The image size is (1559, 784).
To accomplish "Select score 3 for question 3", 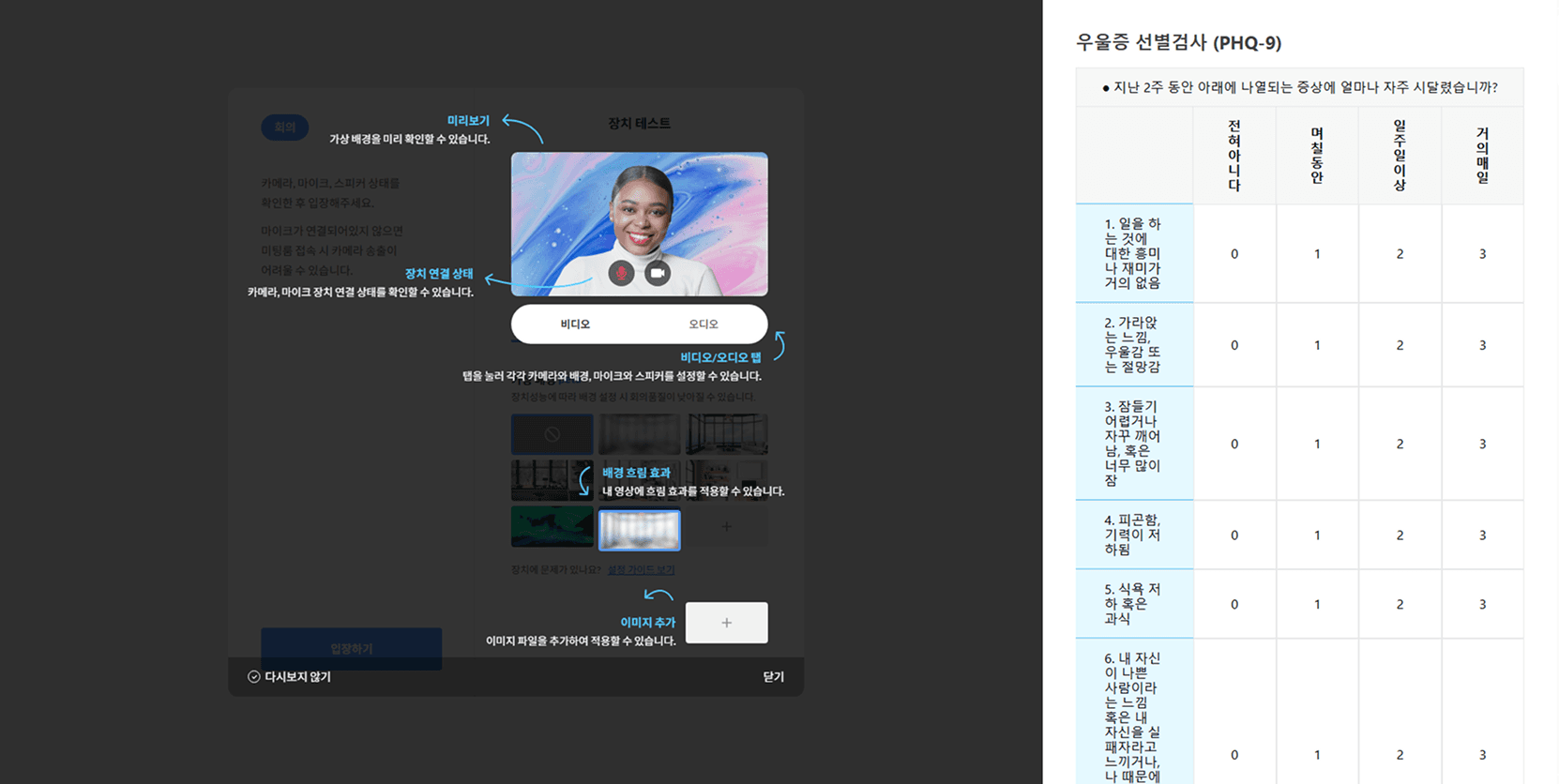I will coord(1482,444).
